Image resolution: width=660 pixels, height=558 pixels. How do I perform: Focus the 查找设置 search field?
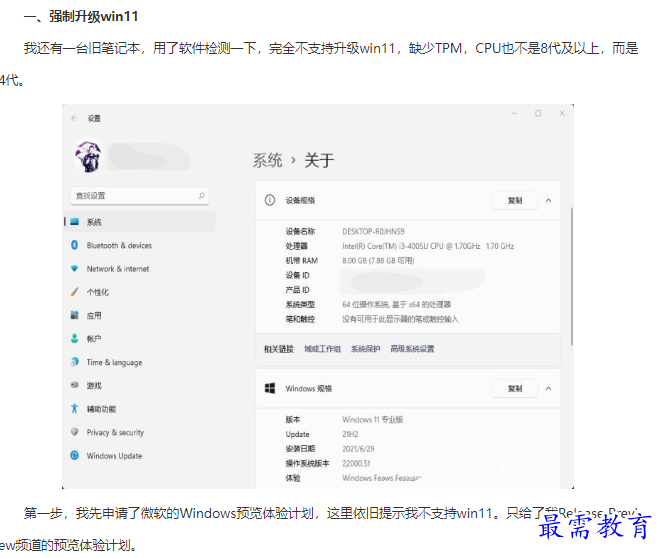pos(140,196)
